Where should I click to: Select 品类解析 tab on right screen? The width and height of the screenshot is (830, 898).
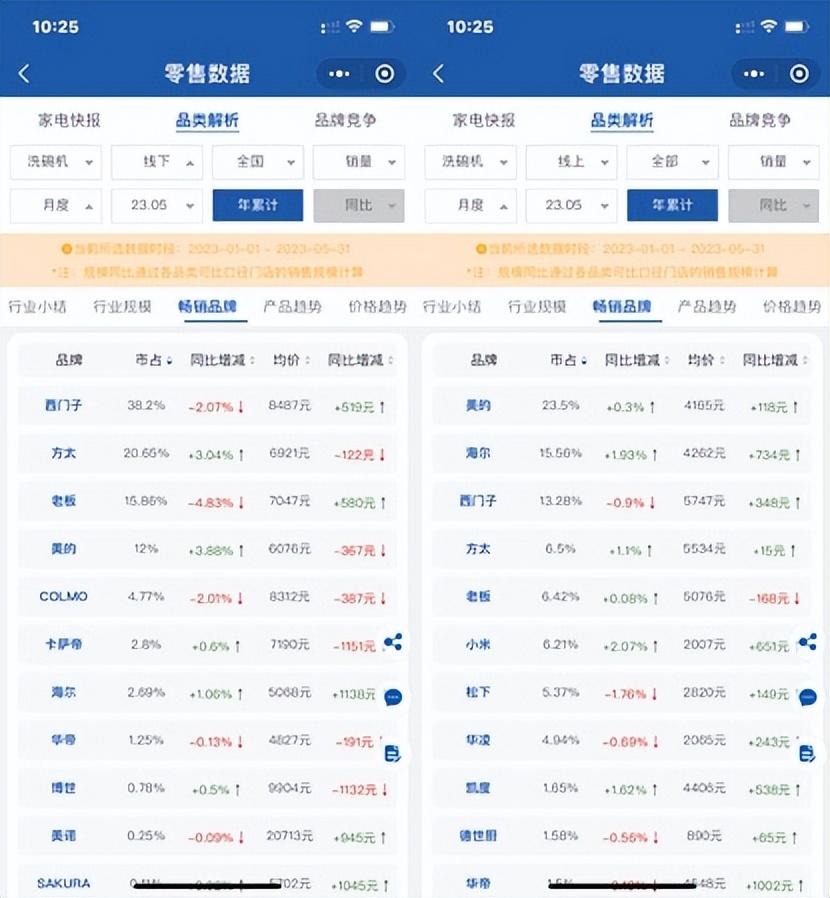click(622, 120)
